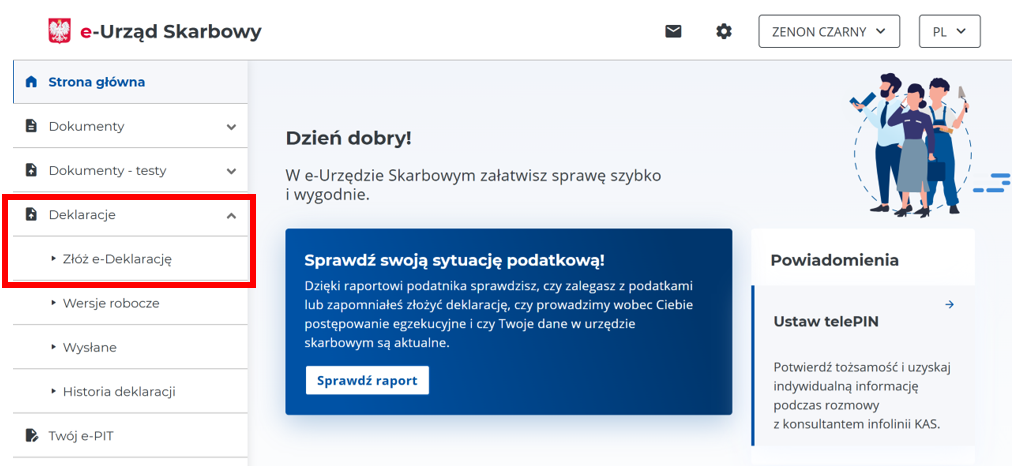The height and width of the screenshot is (472, 1017).
Task: Open the PL language dropdown
Action: (950, 31)
